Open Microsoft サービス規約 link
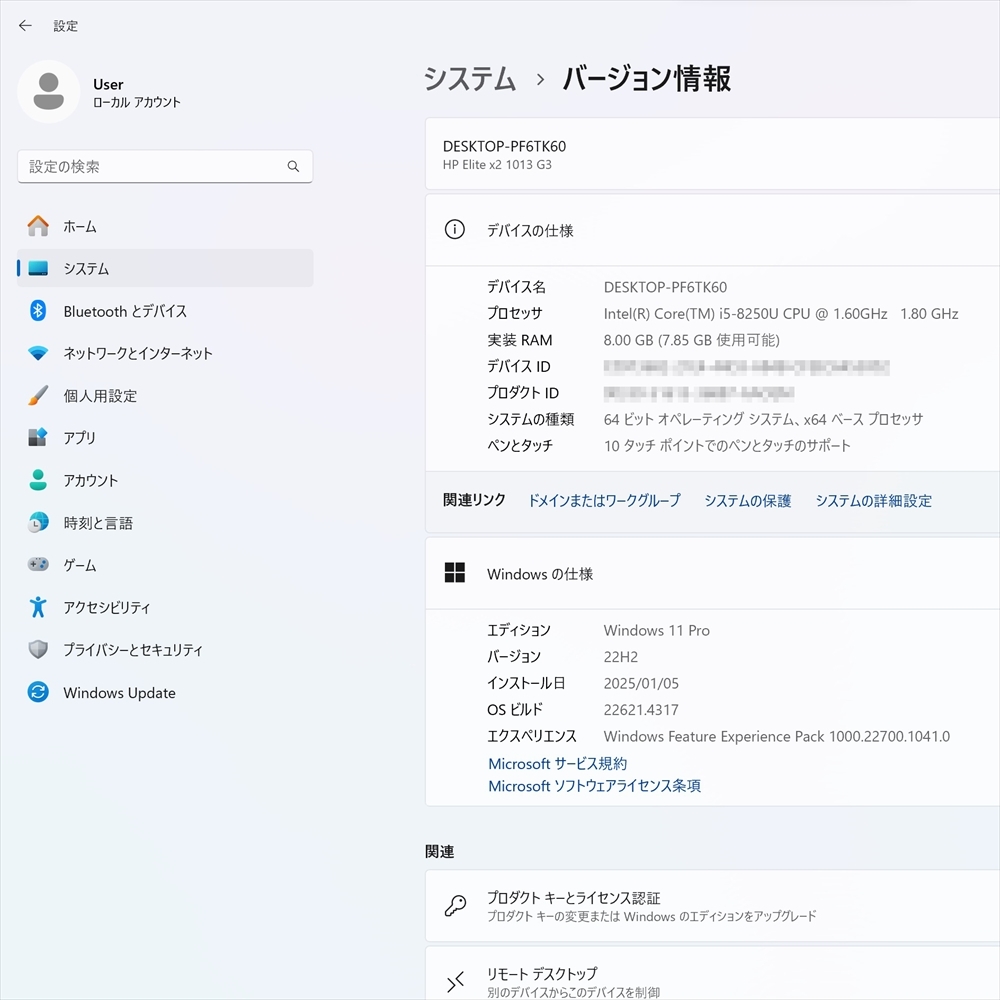The height and width of the screenshot is (1000, 1000). coord(557,763)
